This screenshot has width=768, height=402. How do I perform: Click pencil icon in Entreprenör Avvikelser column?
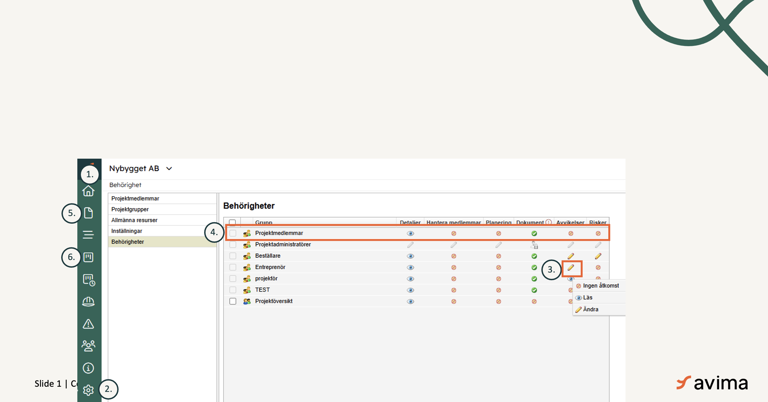571,268
